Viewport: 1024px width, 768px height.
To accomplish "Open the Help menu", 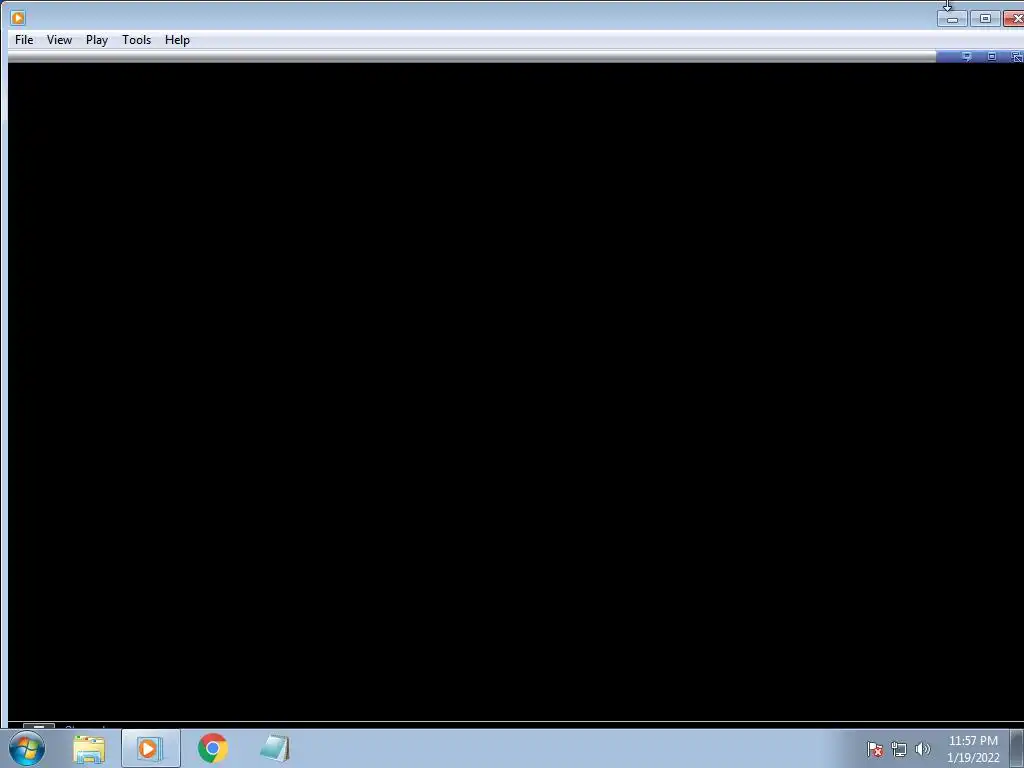I will coord(177,40).
